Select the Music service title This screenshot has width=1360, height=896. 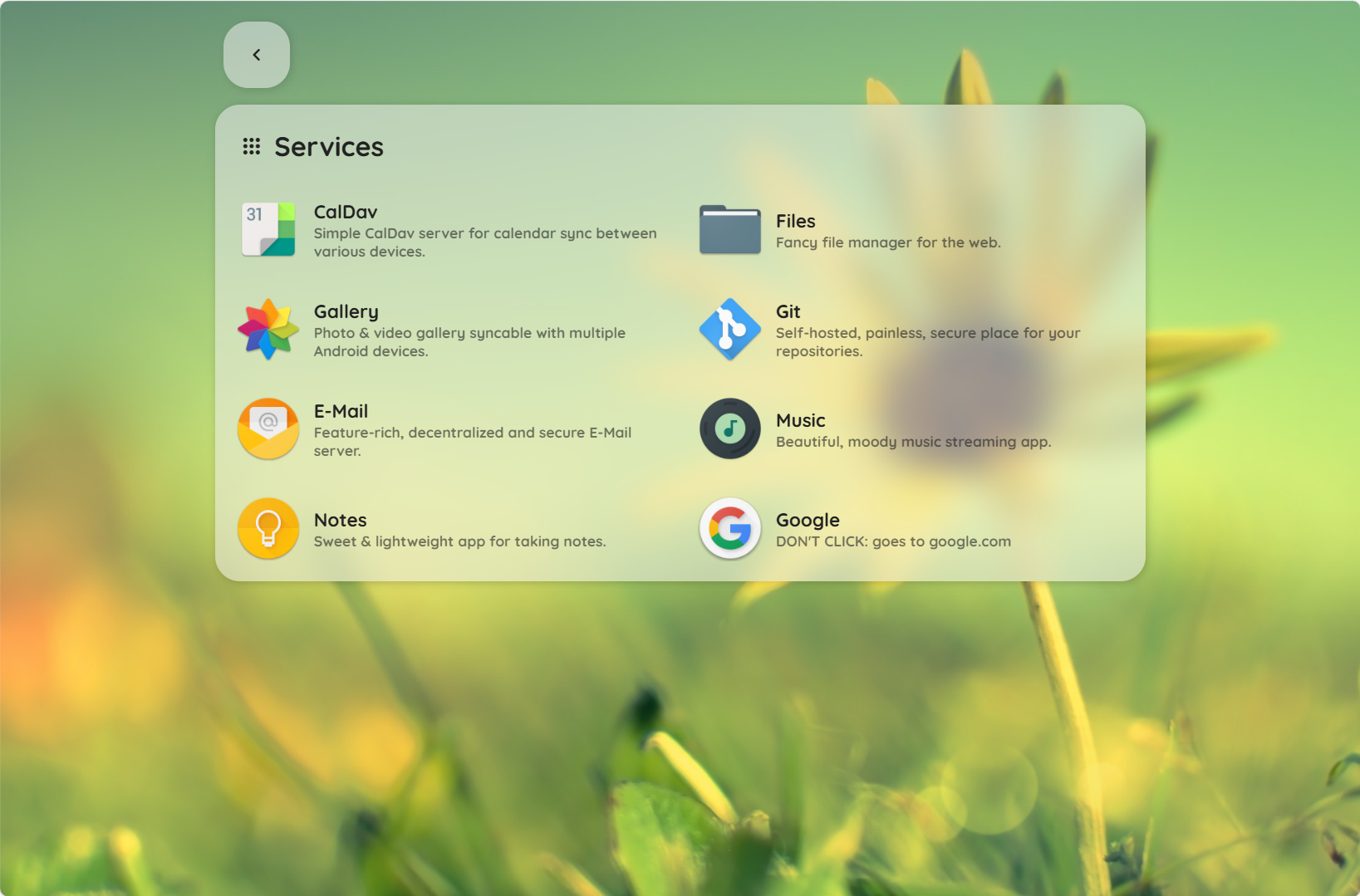pyautogui.click(x=800, y=421)
